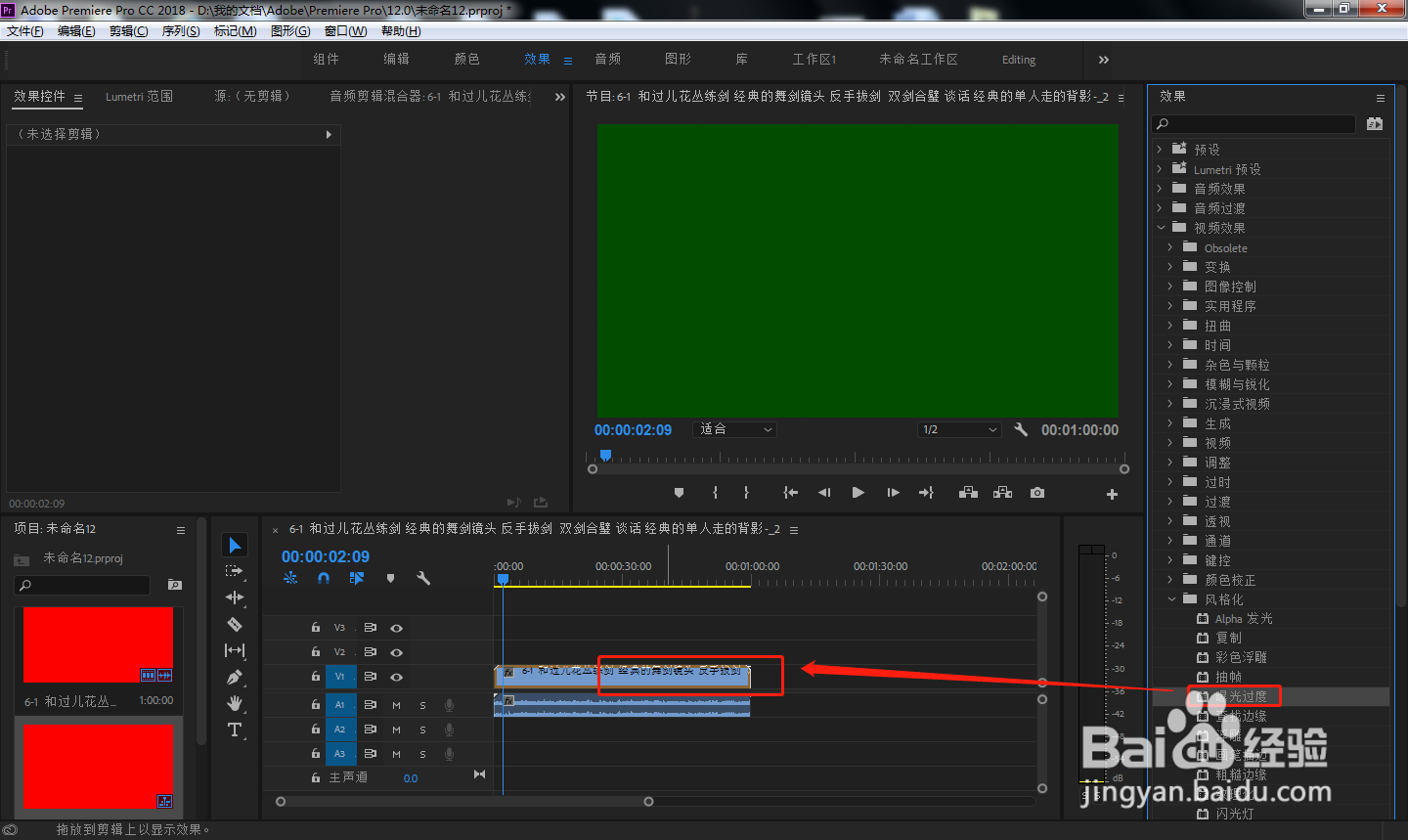Mute the A3 audio track

coord(396,754)
